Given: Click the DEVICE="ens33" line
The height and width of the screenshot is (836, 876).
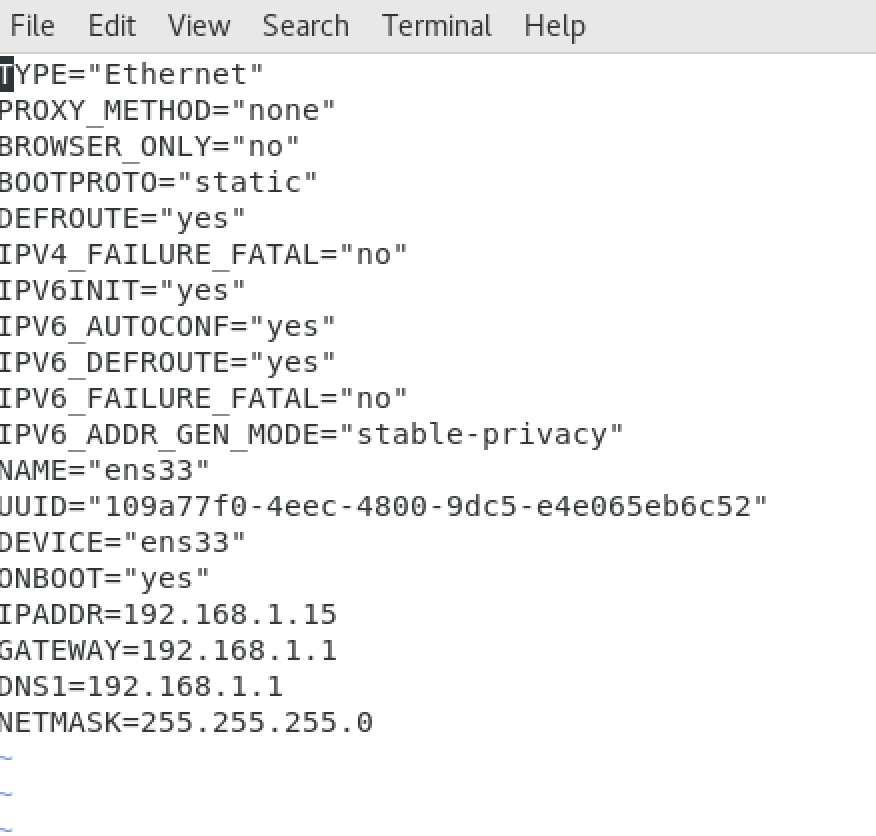Looking at the screenshot, I should [122, 543].
